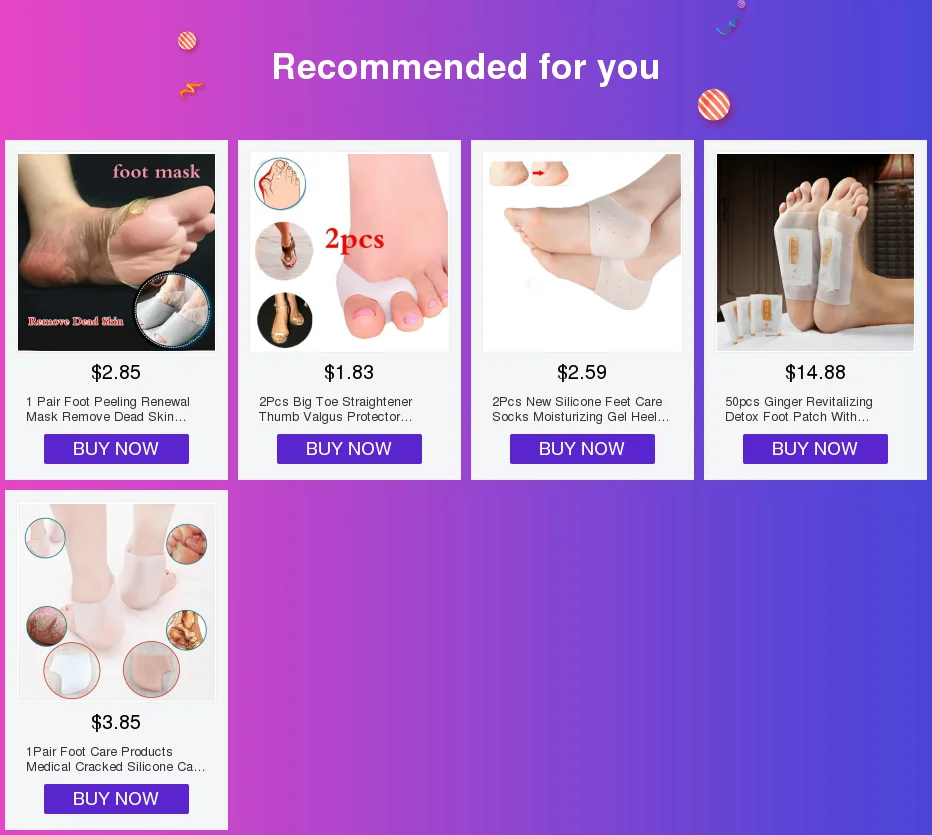Open the big toe straightener product image
Image resolution: width=932 pixels, height=835 pixels.
click(350, 252)
